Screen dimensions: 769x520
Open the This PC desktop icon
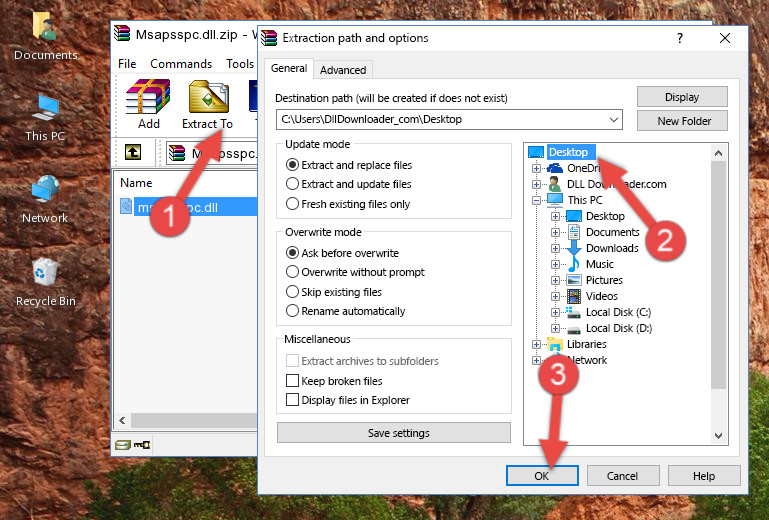(45, 118)
